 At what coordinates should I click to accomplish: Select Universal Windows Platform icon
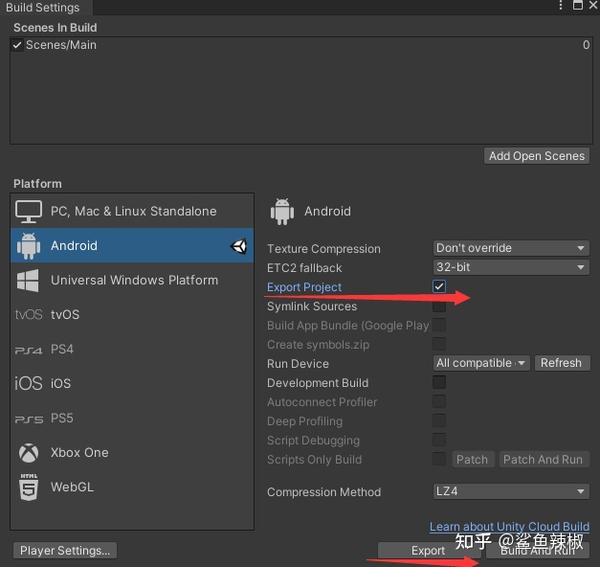tap(28, 280)
